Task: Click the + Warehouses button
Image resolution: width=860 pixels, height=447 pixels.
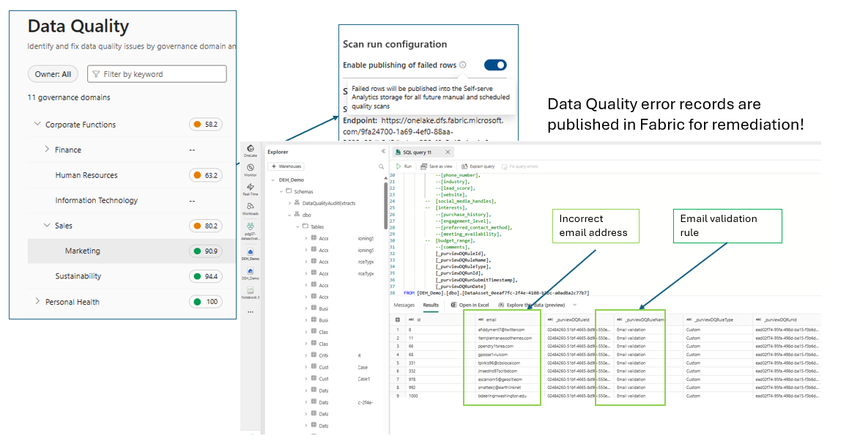Action: [286, 166]
